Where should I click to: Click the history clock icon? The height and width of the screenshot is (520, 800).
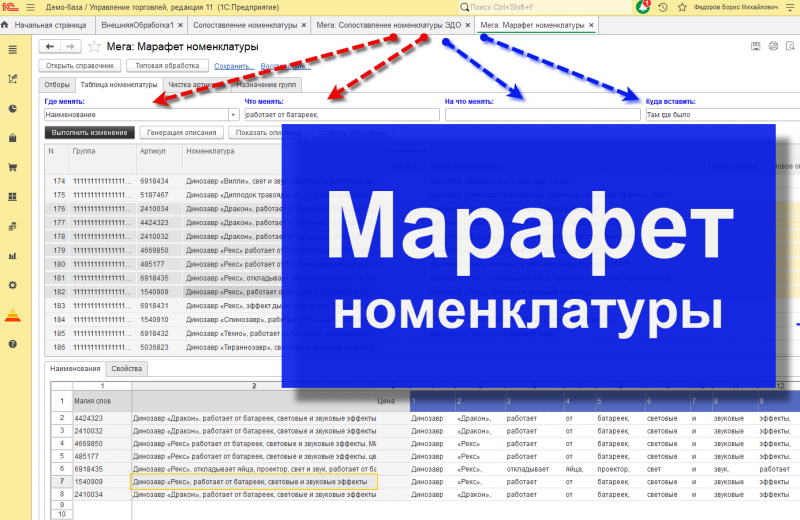(663, 7)
